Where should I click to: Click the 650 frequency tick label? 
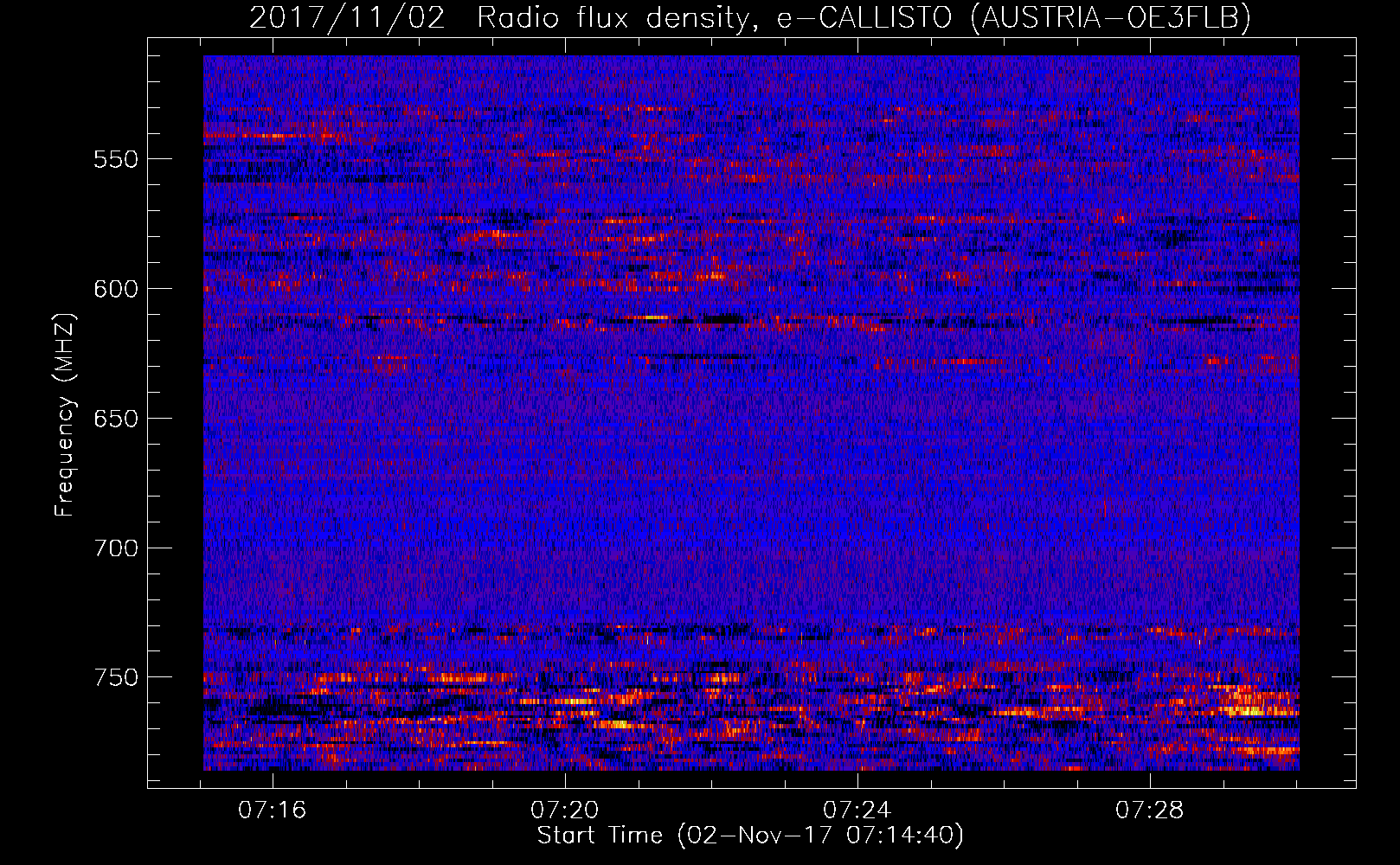point(116,419)
